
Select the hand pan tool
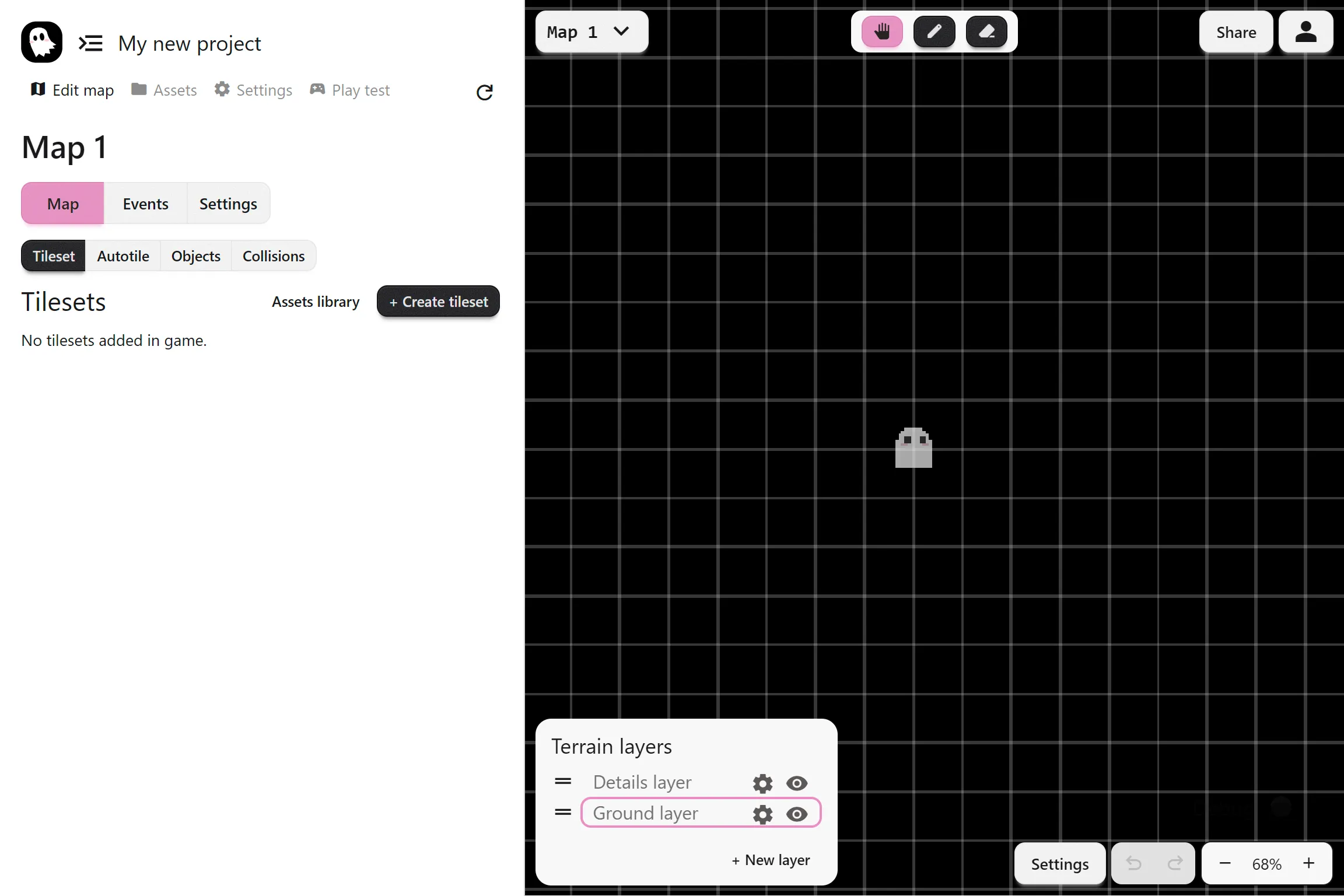pyautogui.click(x=882, y=32)
